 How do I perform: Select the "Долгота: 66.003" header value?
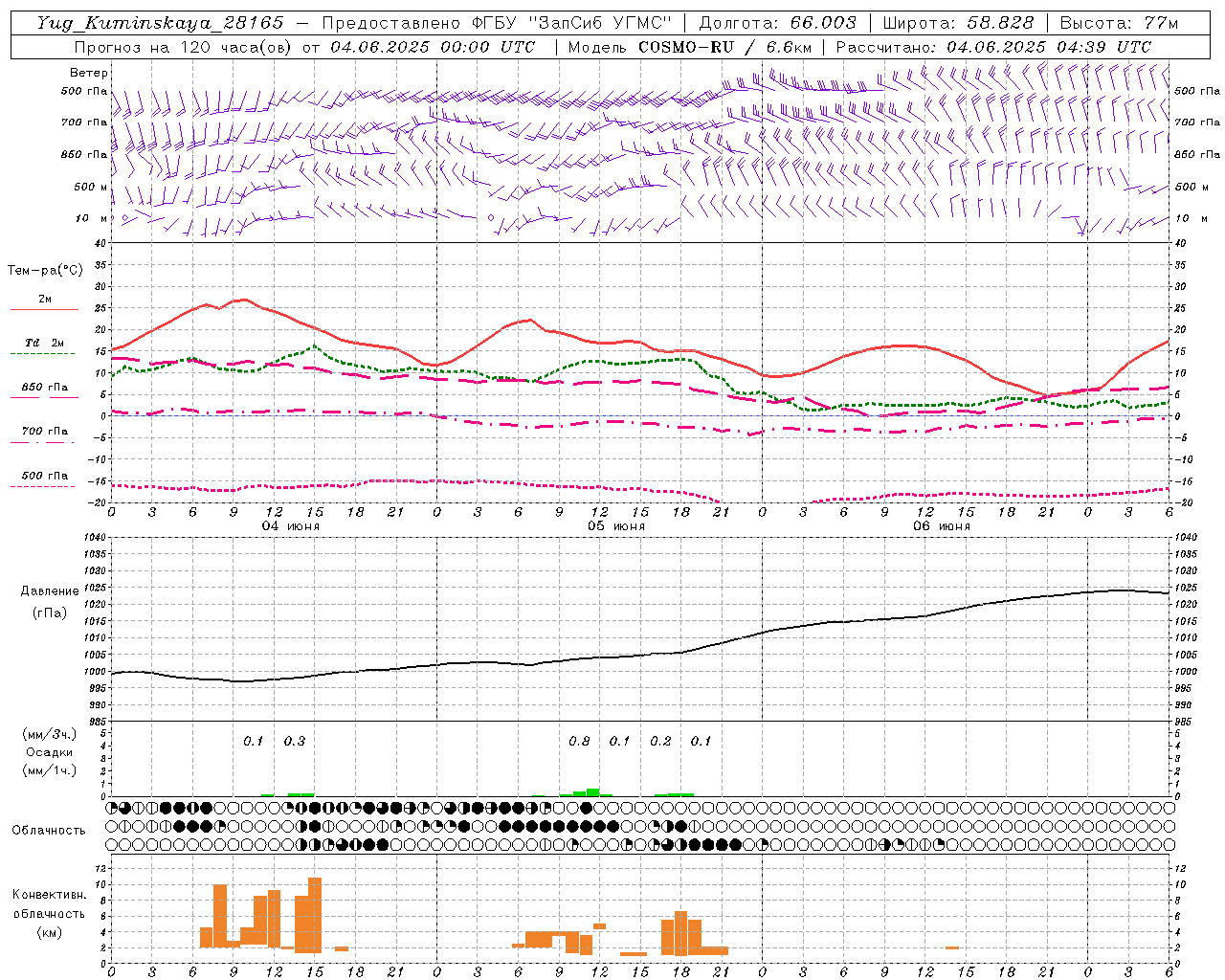tap(777, 23)
